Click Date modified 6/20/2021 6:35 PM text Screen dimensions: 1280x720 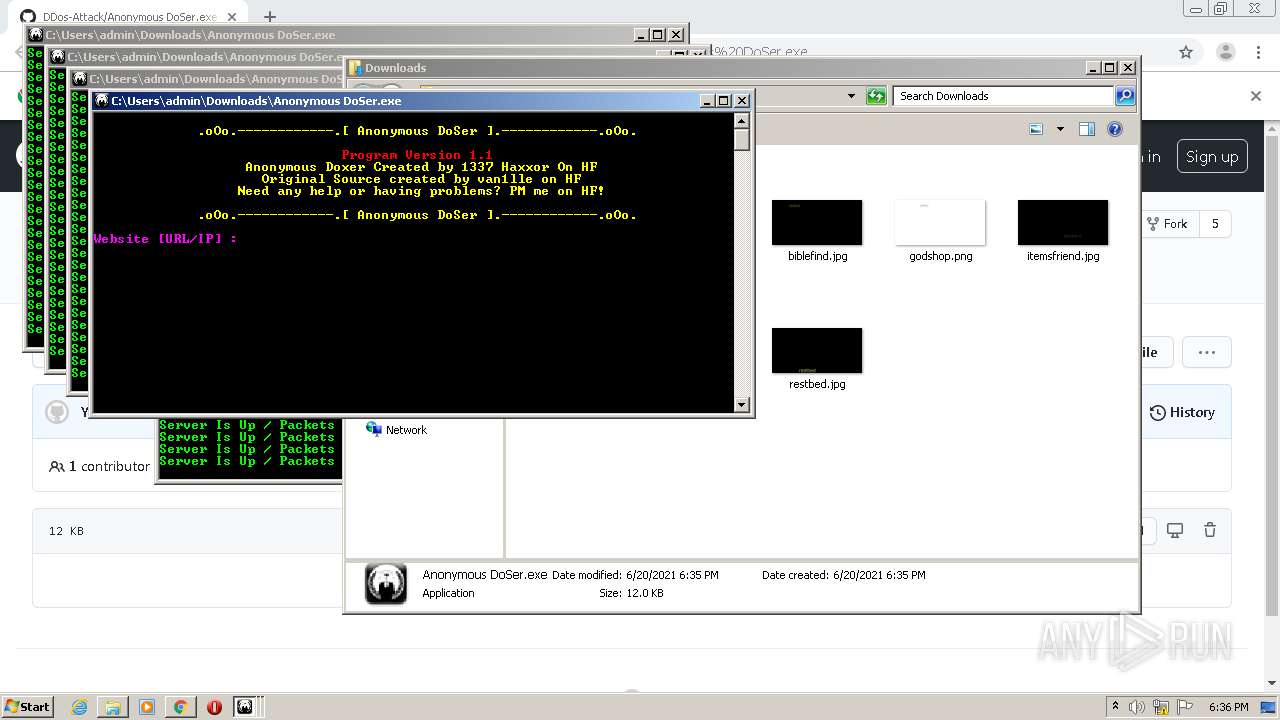tap(635, 575)
